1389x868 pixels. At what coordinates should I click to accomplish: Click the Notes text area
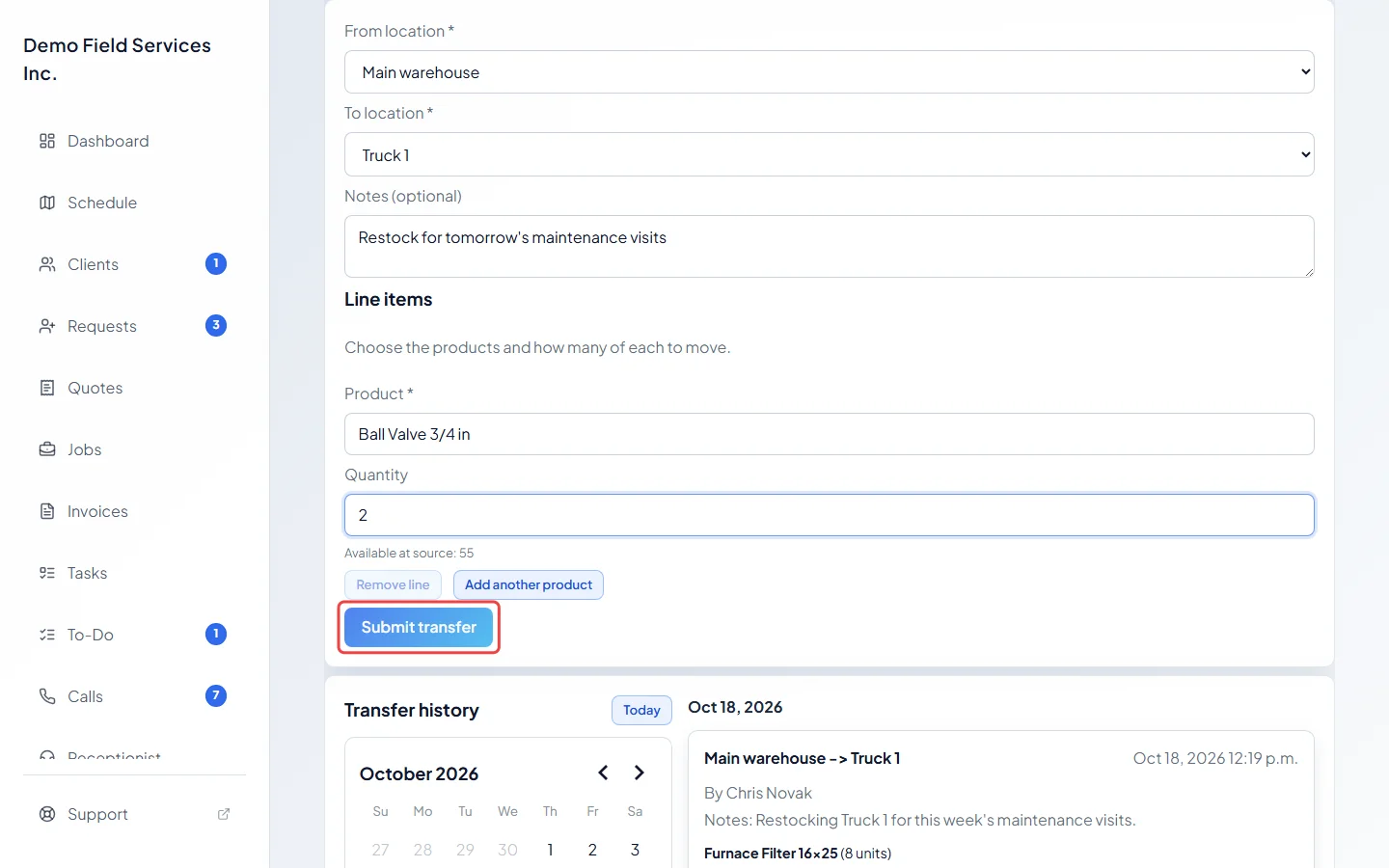pos(830,246)
